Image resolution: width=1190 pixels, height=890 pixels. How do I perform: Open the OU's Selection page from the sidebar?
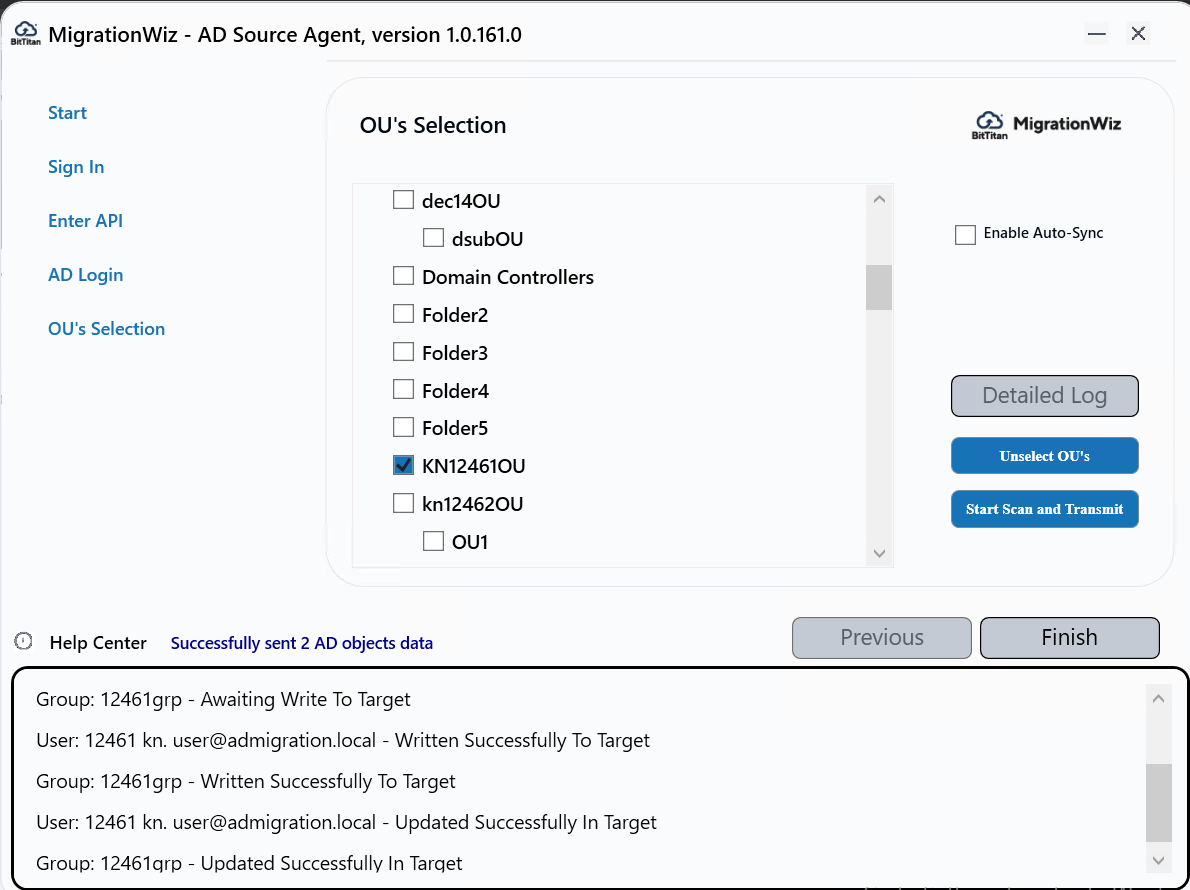106,328
